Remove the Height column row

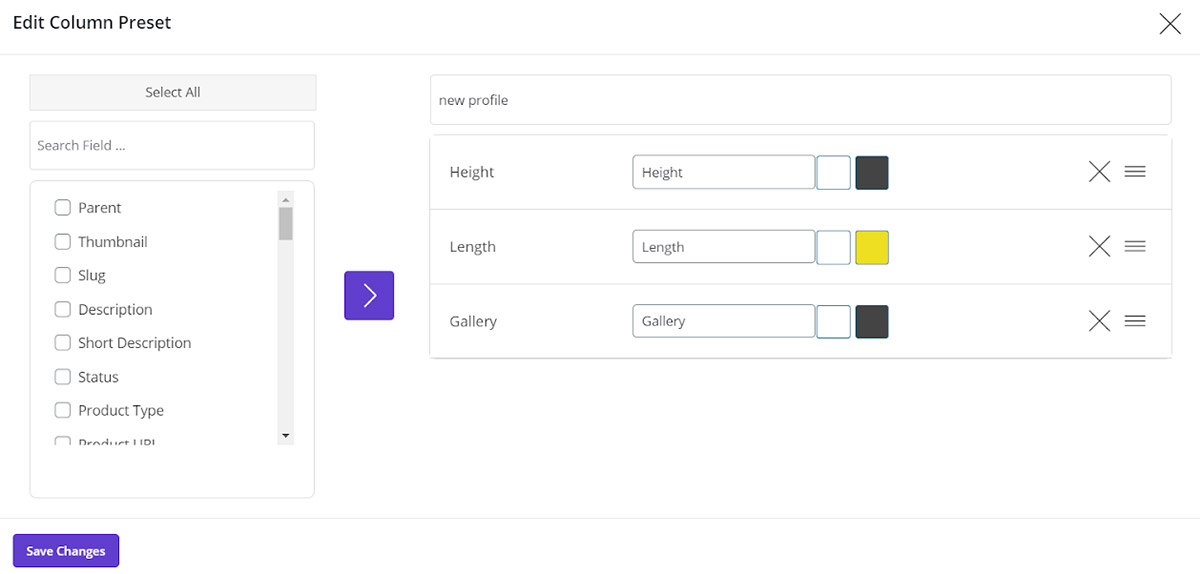pos(1099,172)
